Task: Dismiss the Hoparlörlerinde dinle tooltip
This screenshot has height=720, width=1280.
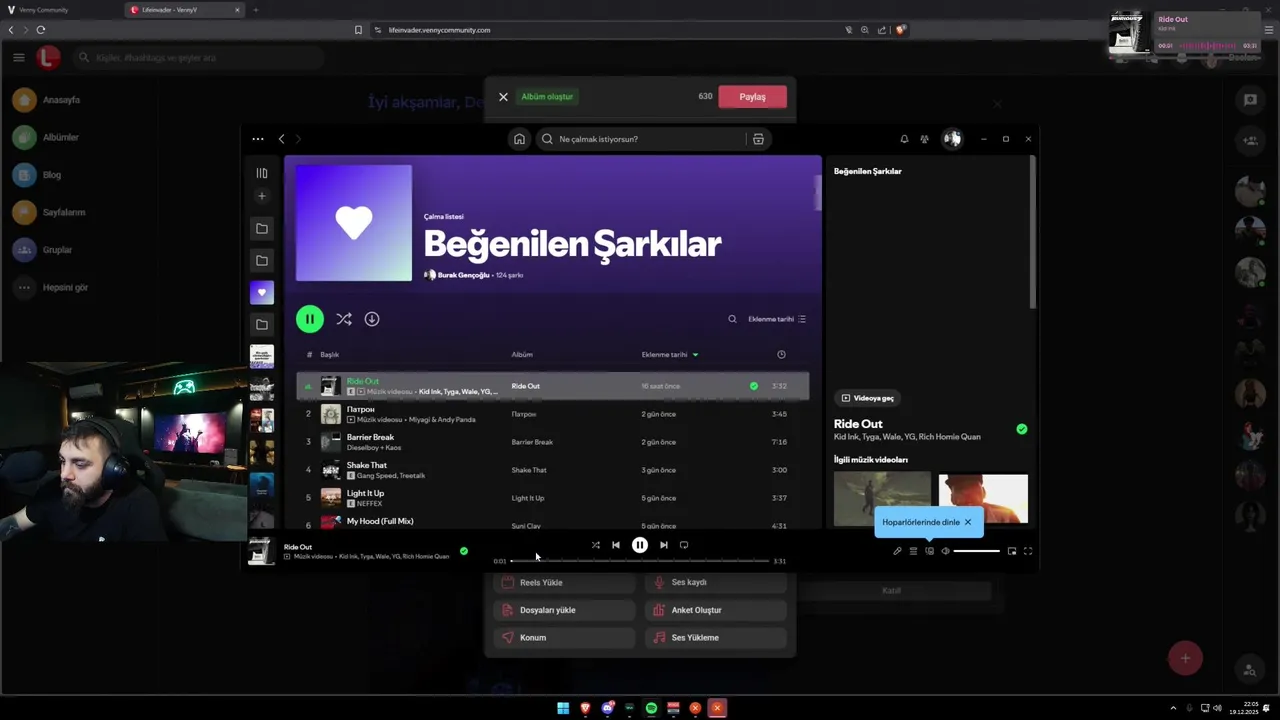Action: pyautogui.click(x=968, y=522)
